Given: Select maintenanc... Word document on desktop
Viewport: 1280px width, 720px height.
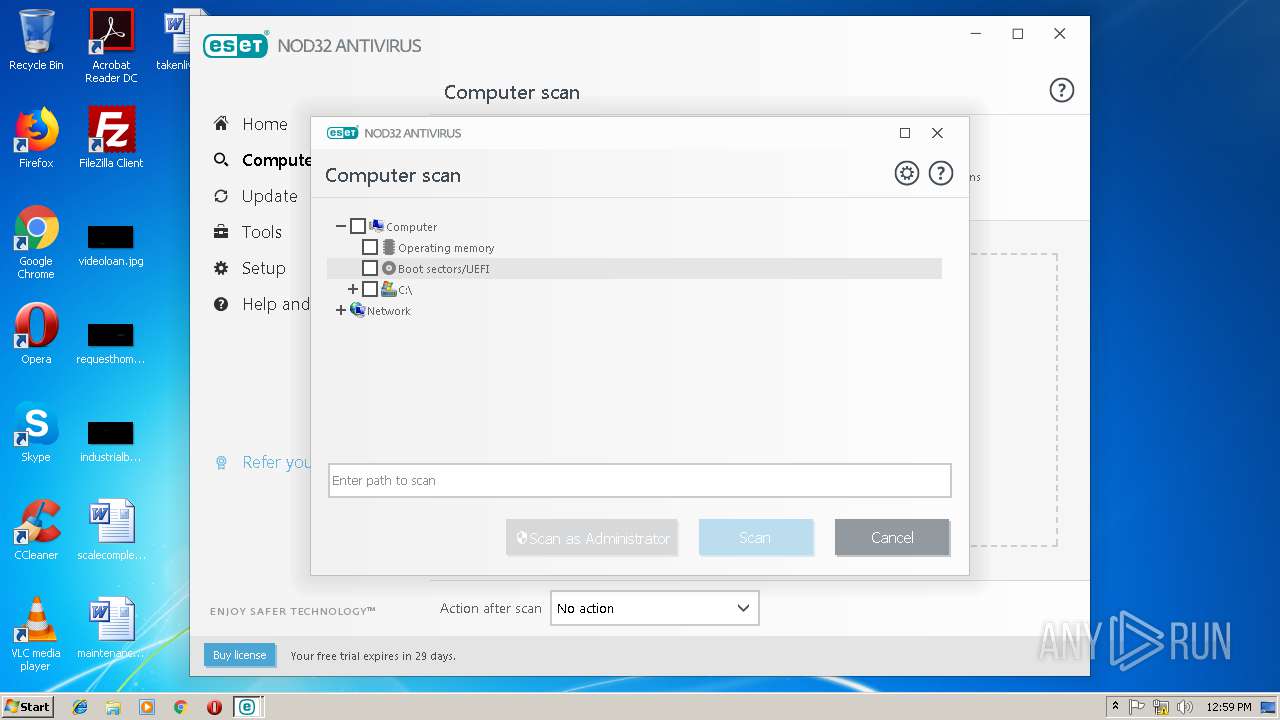Looking at the screenshot, I should click(111, 627).
